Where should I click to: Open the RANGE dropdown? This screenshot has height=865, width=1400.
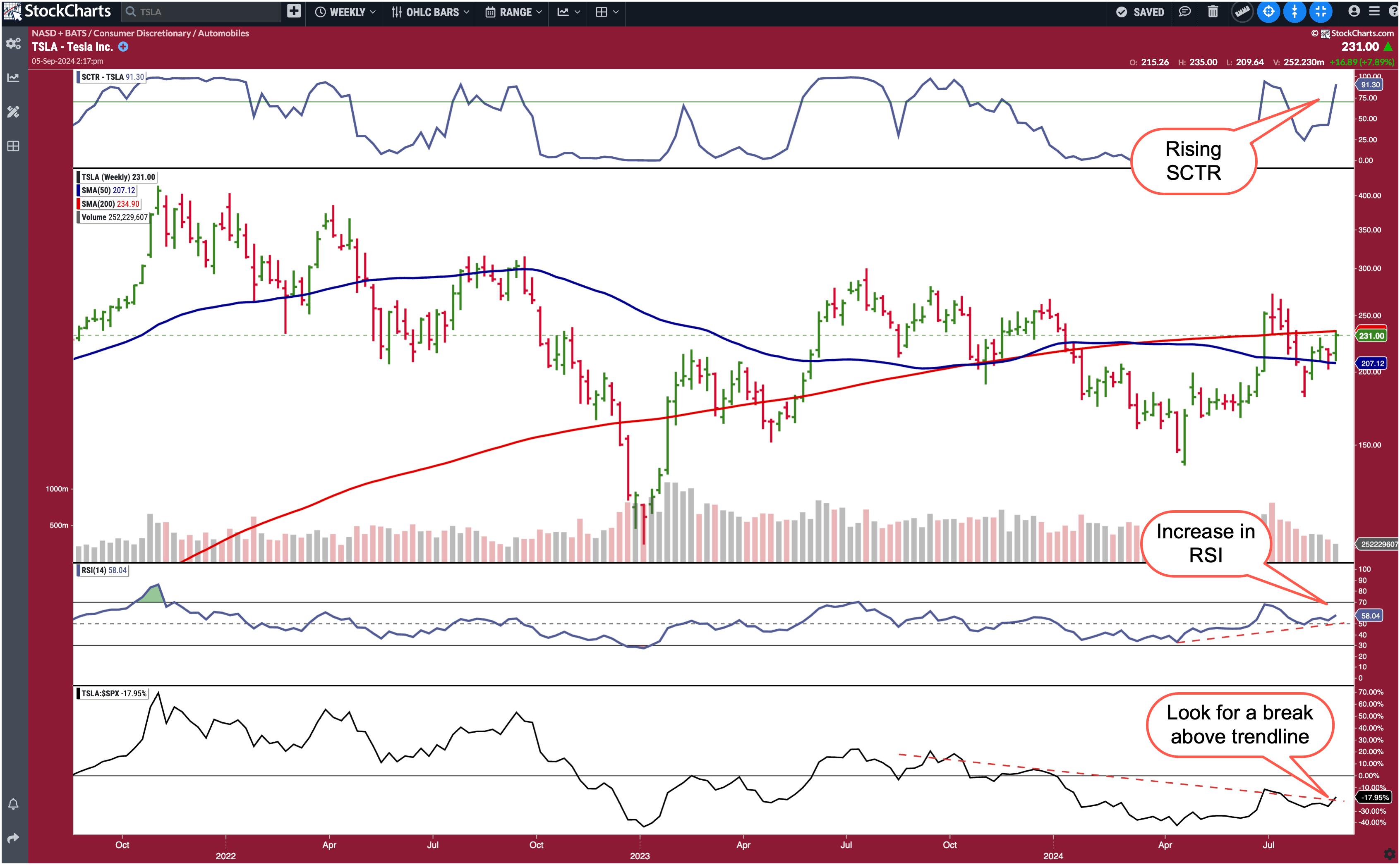pos(513,12)
